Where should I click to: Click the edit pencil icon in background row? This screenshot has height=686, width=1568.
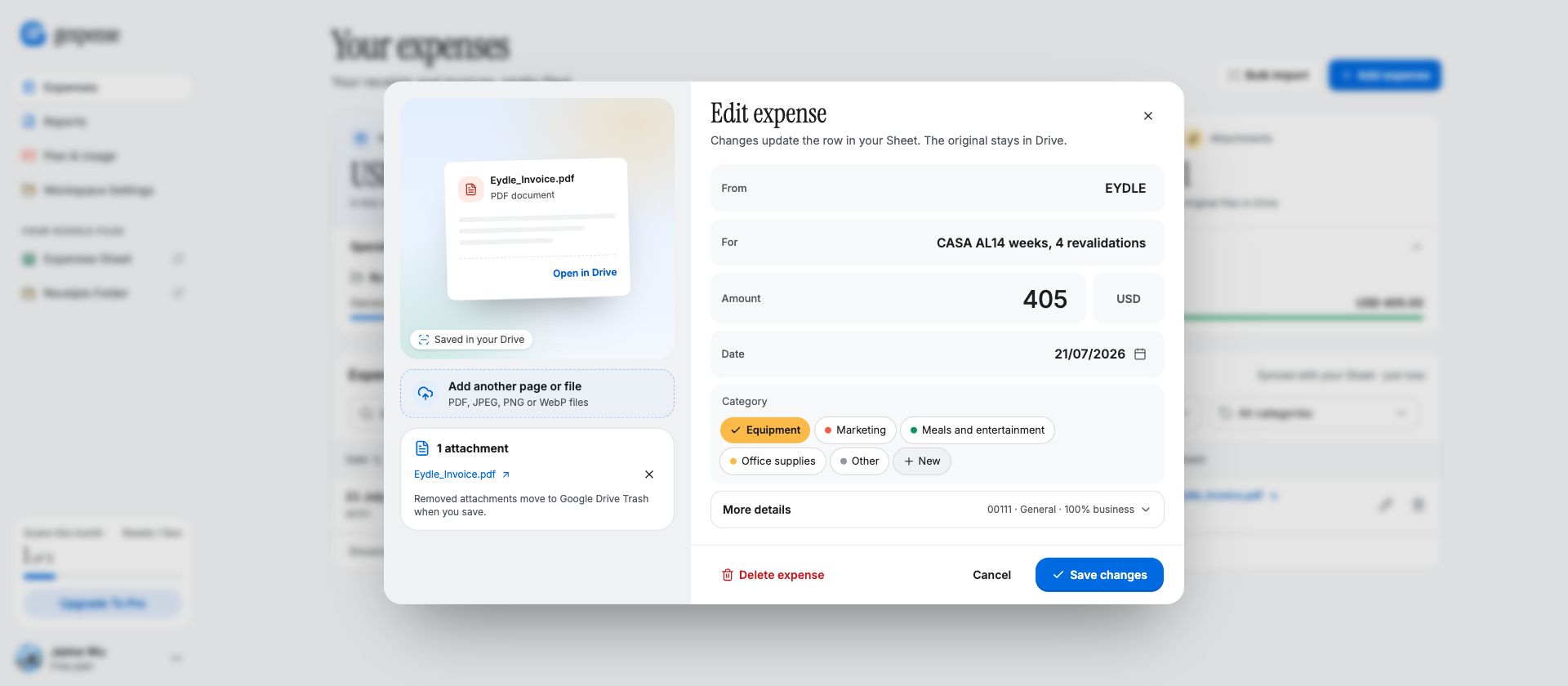(1385, 505)
